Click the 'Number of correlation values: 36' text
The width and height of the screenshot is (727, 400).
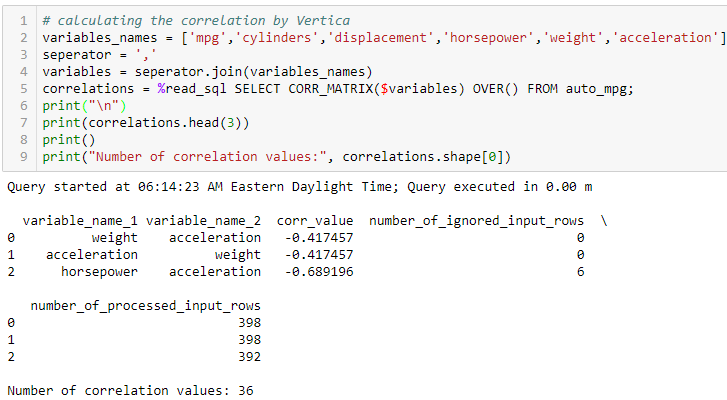coord(130,390)
